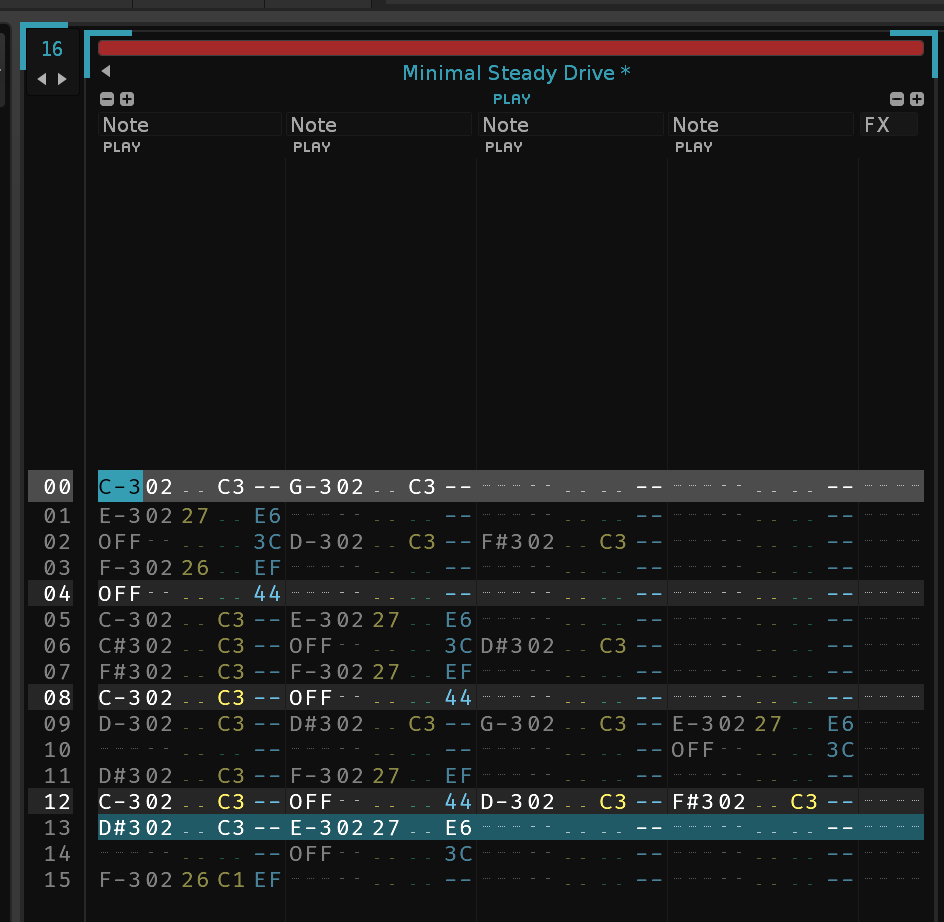Toggle the track's main PLAY state
944x922 pixels.
pos(511,99)
